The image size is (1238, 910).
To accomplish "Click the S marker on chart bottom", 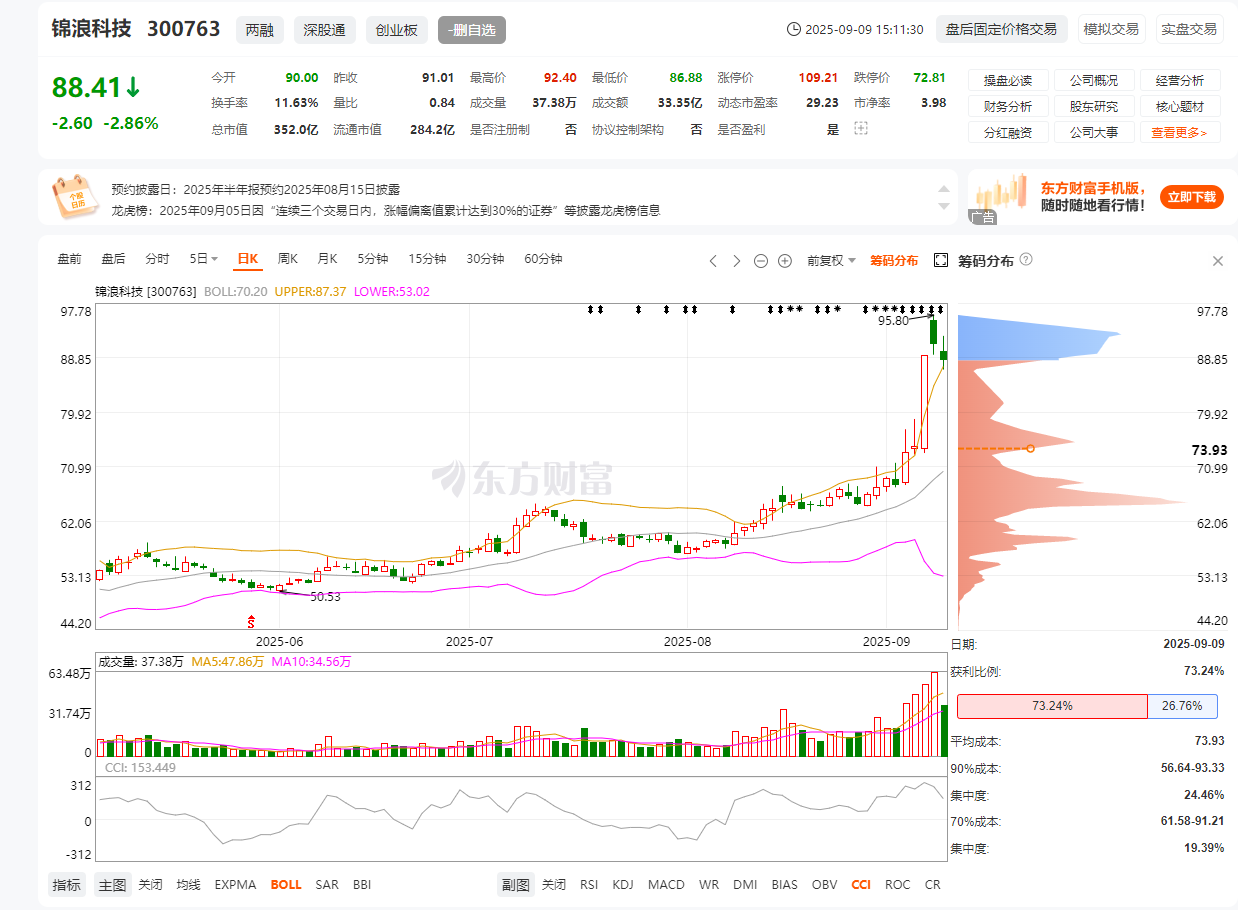I will pyautogui.click(x=251, y=622).
